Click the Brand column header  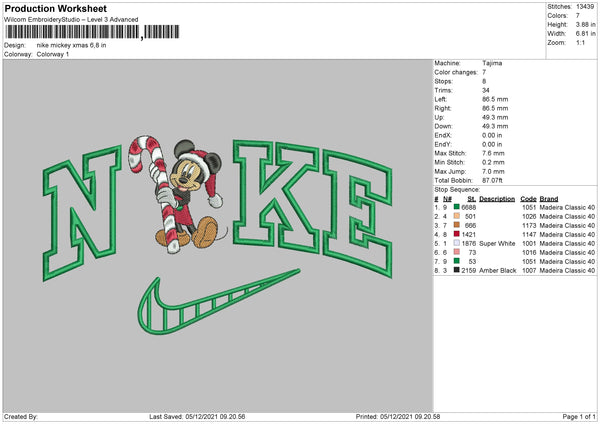[549, 199]
